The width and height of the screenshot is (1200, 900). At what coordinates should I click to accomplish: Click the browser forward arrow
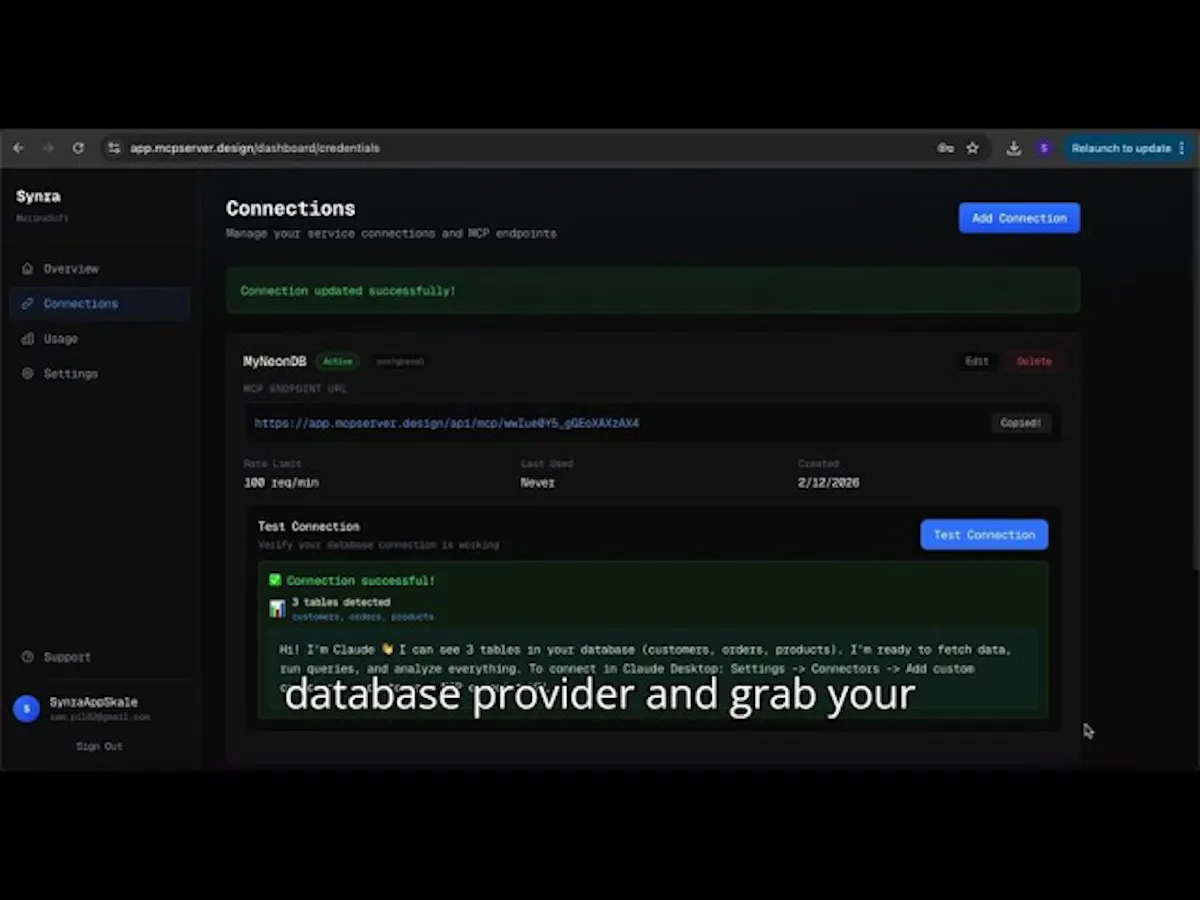[x=48, y=148]
